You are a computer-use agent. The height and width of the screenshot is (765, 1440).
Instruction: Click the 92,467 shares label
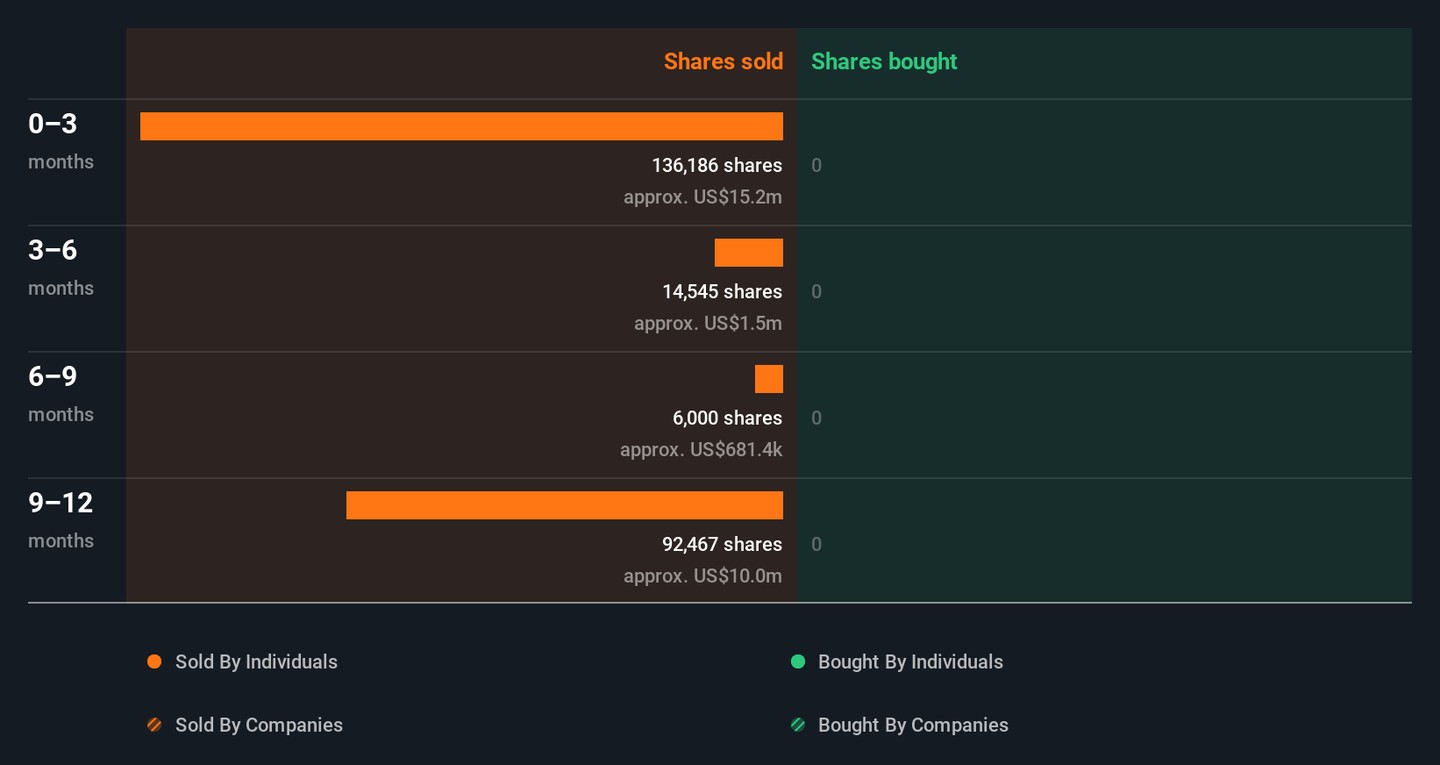(722, 544)
